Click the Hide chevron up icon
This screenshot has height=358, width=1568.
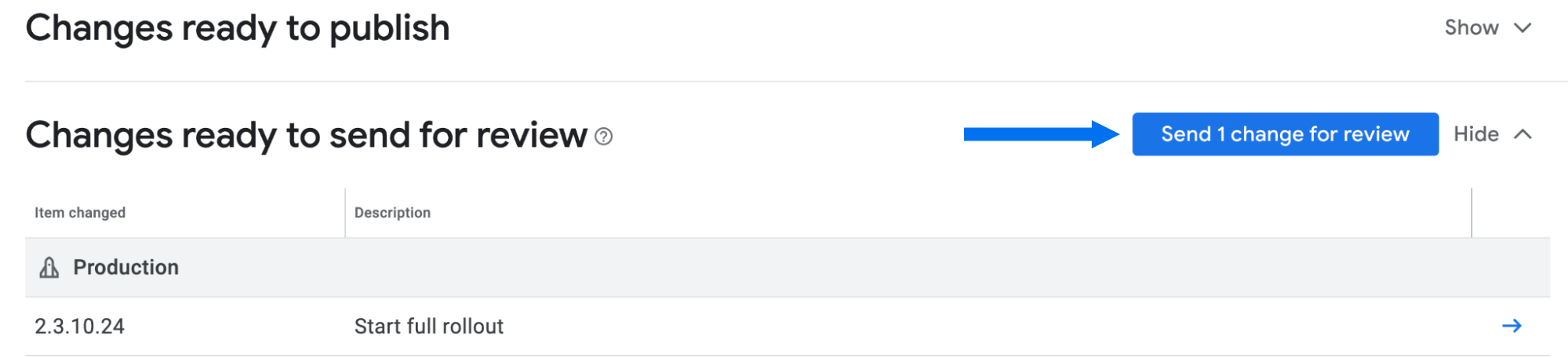tap(1523, 134)
